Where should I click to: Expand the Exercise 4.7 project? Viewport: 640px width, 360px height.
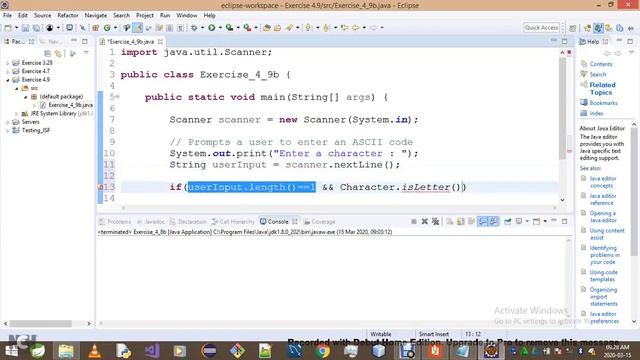click(7, 71)
